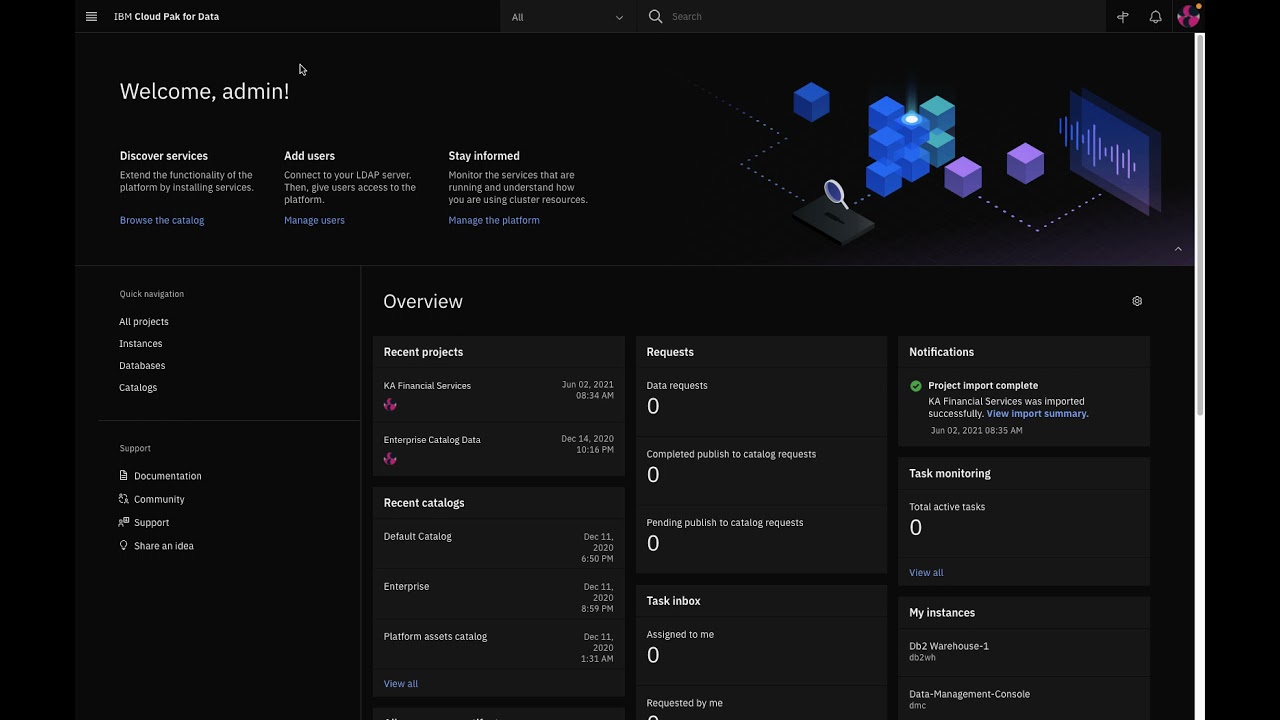1280x720 pixels.
Task: Click View import summary link
Action: click(1038, 414)
